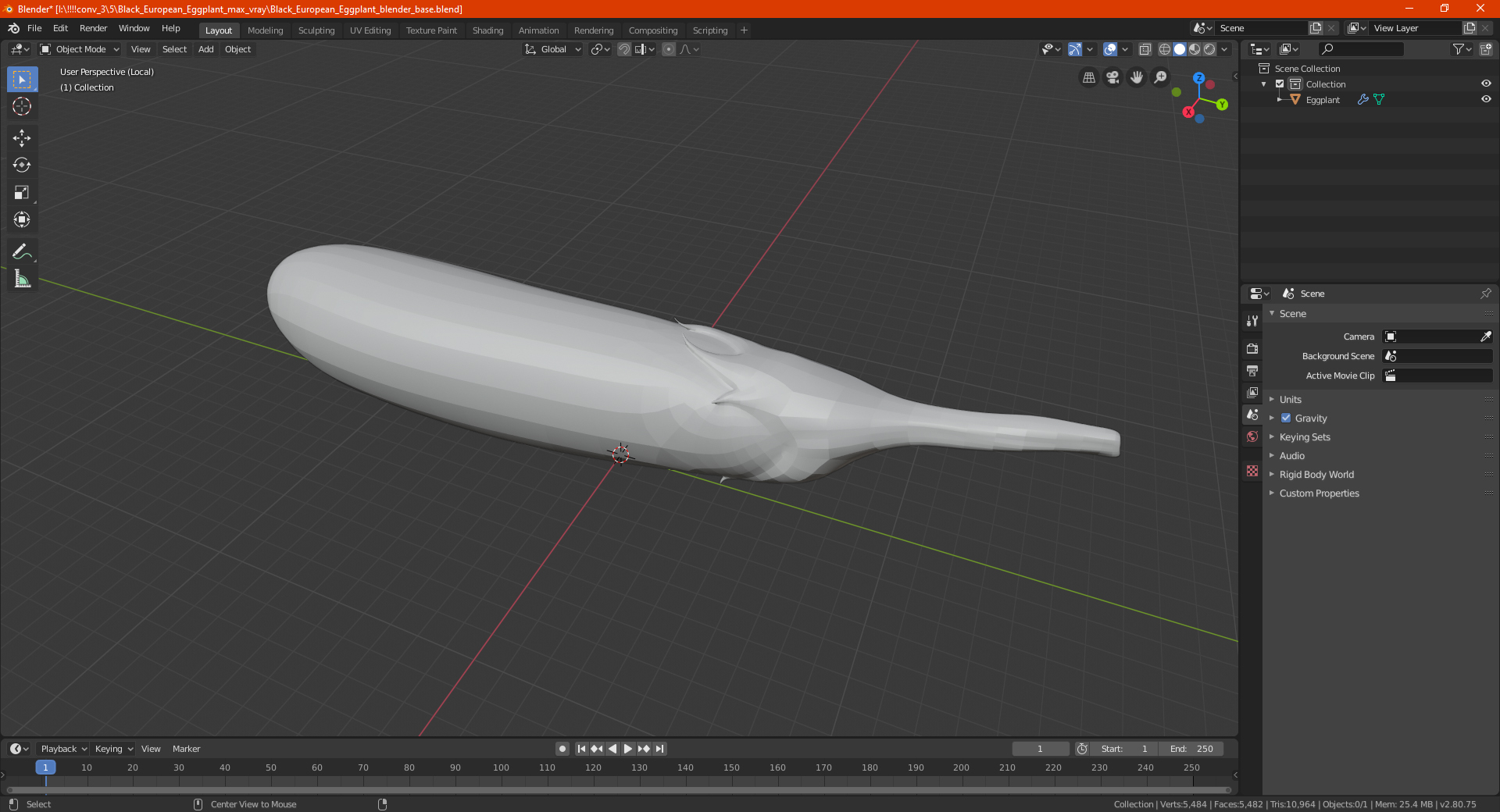Screen dimensions: 1500x812
Task: Toggle viewport overlays
Action: [x=1110, y=49]
